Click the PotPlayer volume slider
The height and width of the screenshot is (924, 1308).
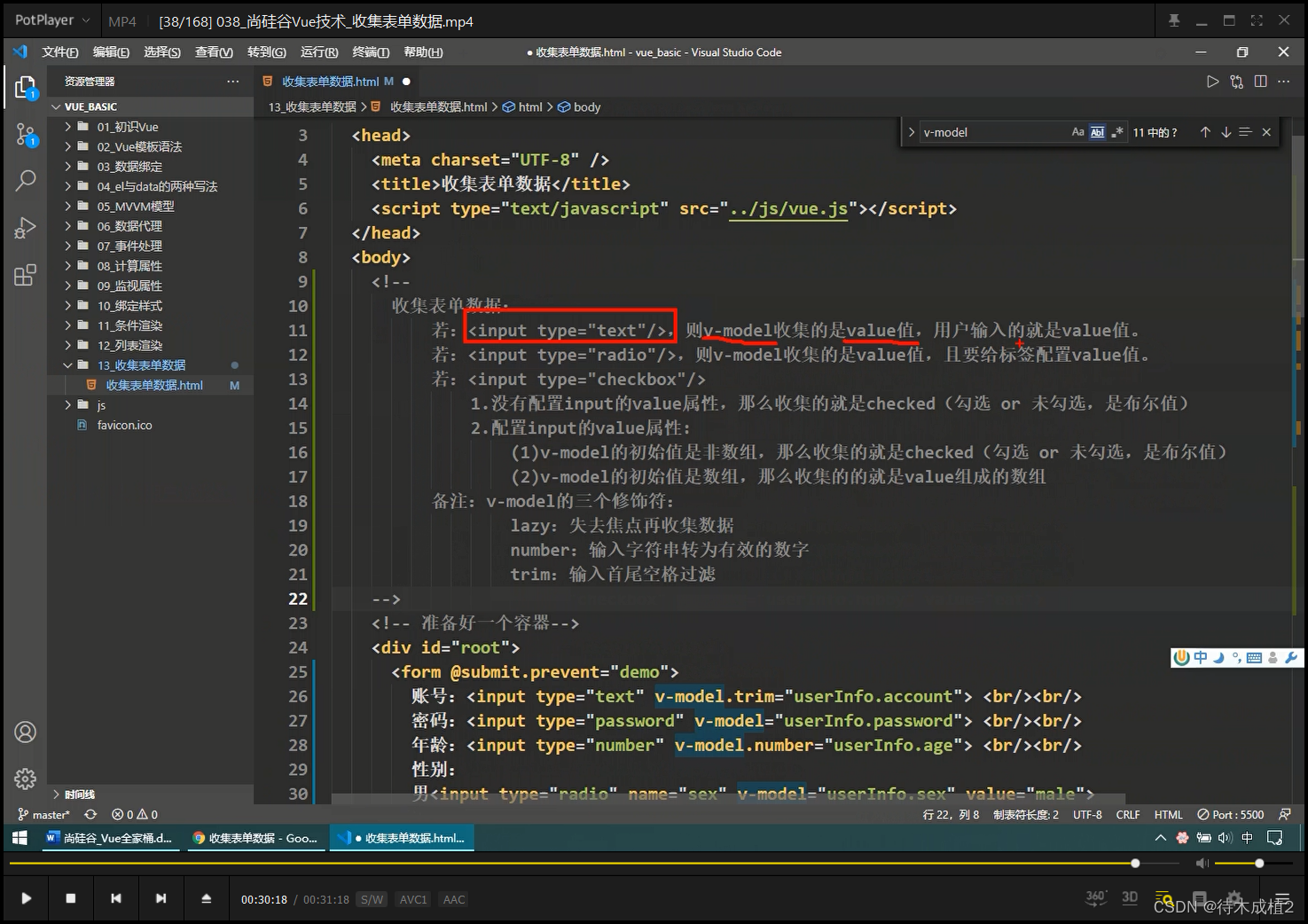coord(1251,863)
